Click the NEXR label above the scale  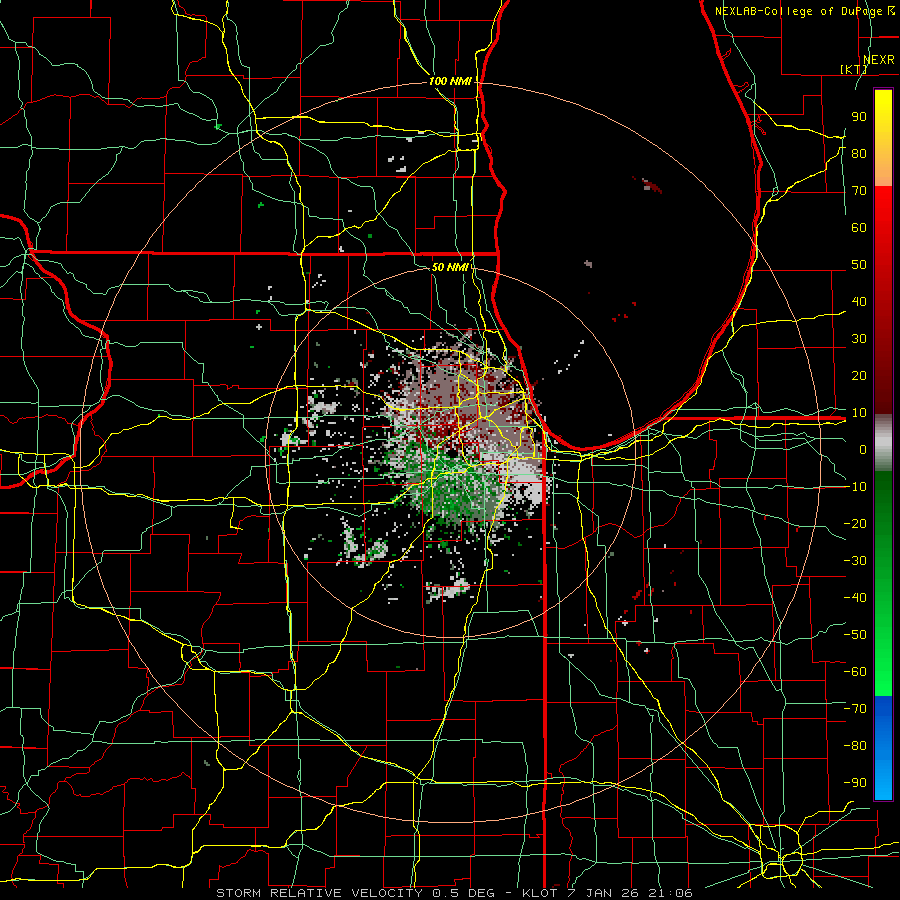878,60
